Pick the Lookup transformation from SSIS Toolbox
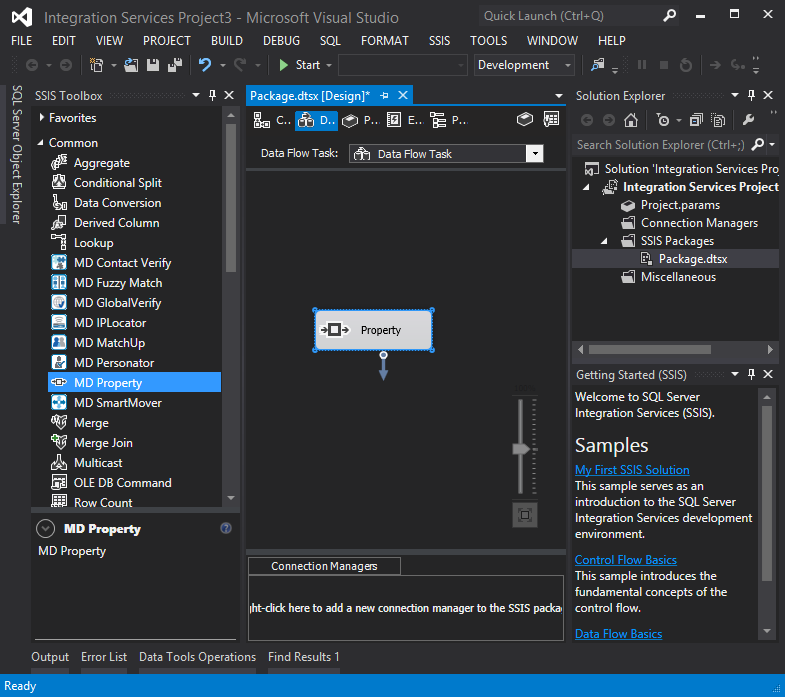This screenshot has width=785, height=697. coord(93,243)
